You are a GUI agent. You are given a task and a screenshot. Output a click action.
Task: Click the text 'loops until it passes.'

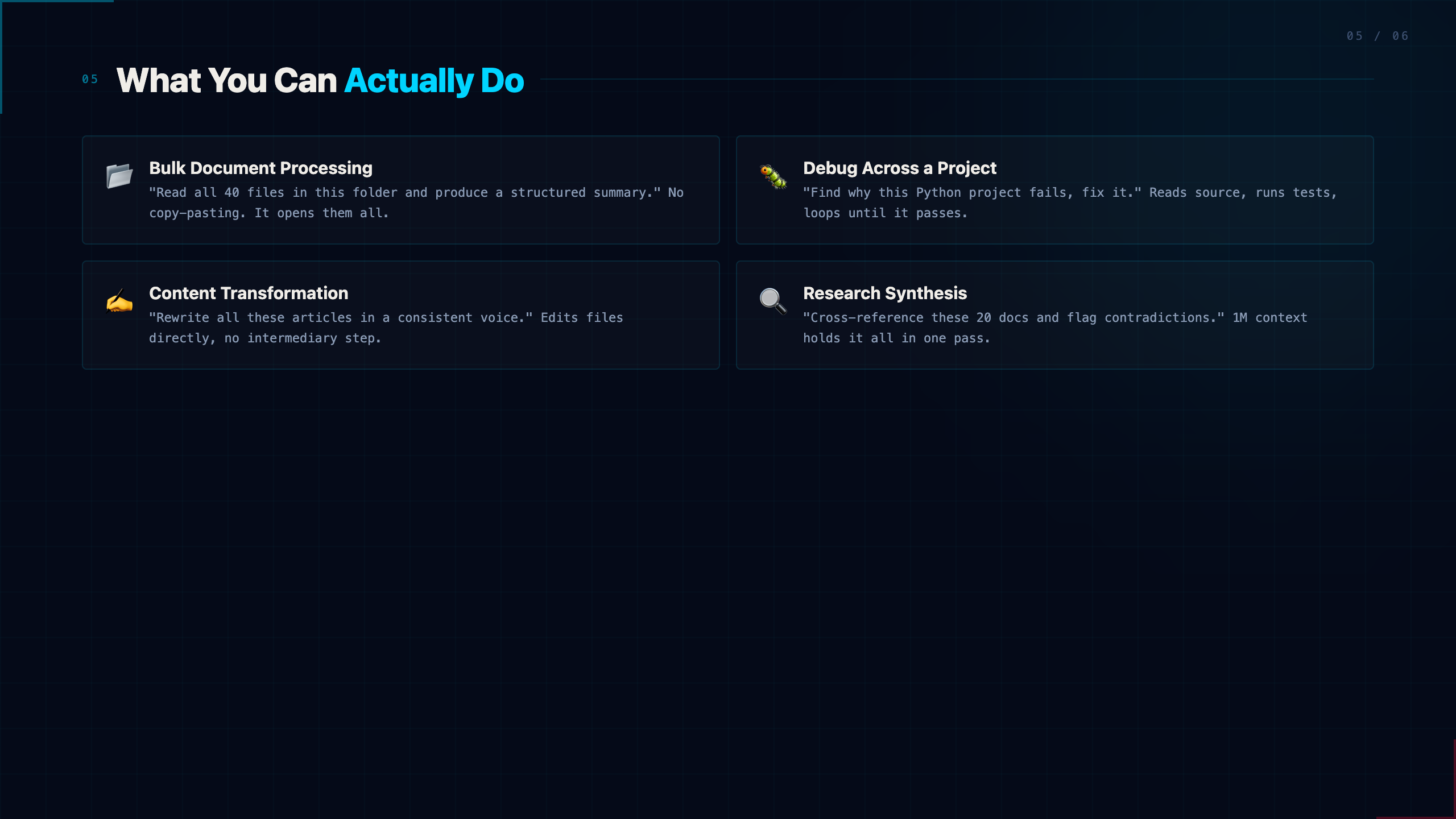[885, 213]
